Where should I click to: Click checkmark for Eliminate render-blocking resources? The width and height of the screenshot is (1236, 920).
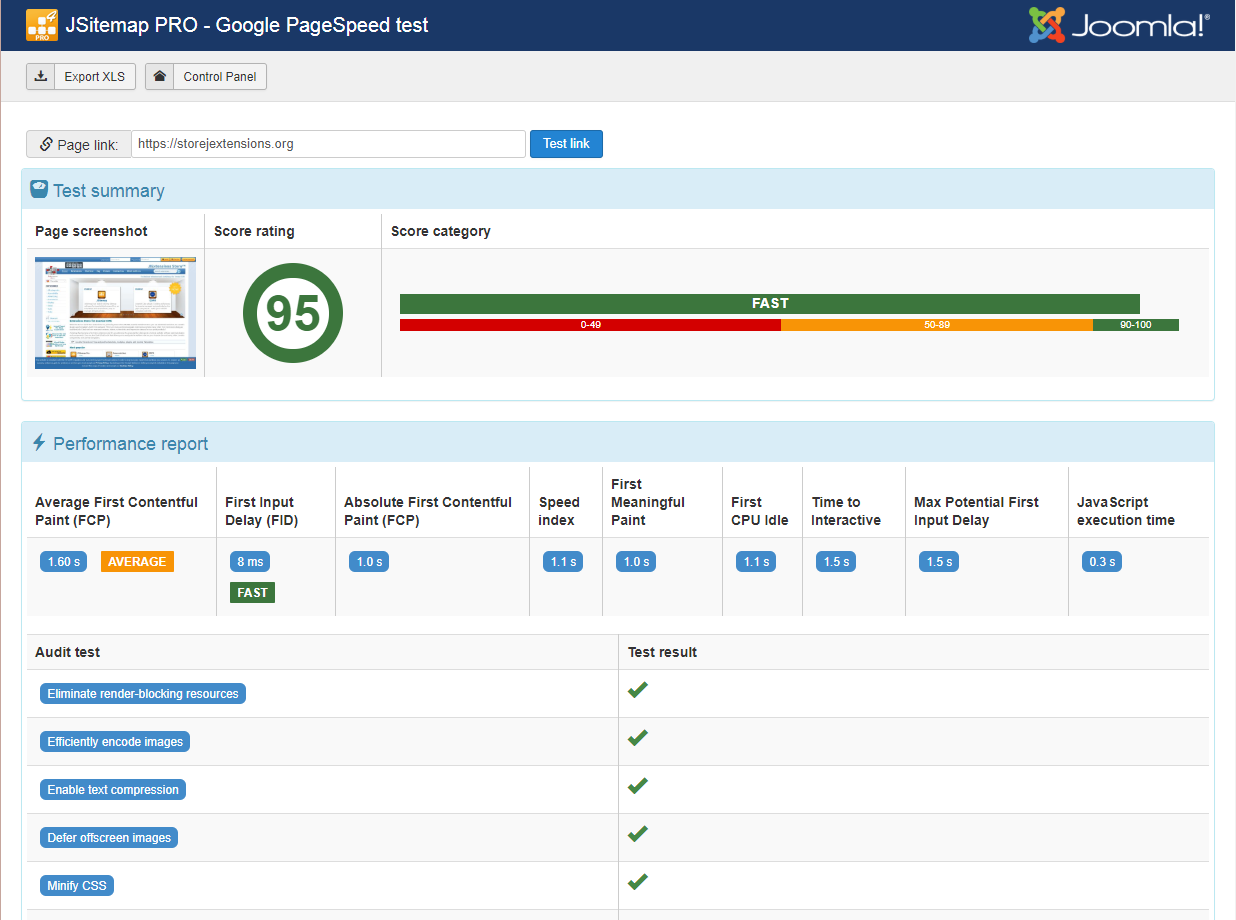pyautogui.click(x=638, y=690)
